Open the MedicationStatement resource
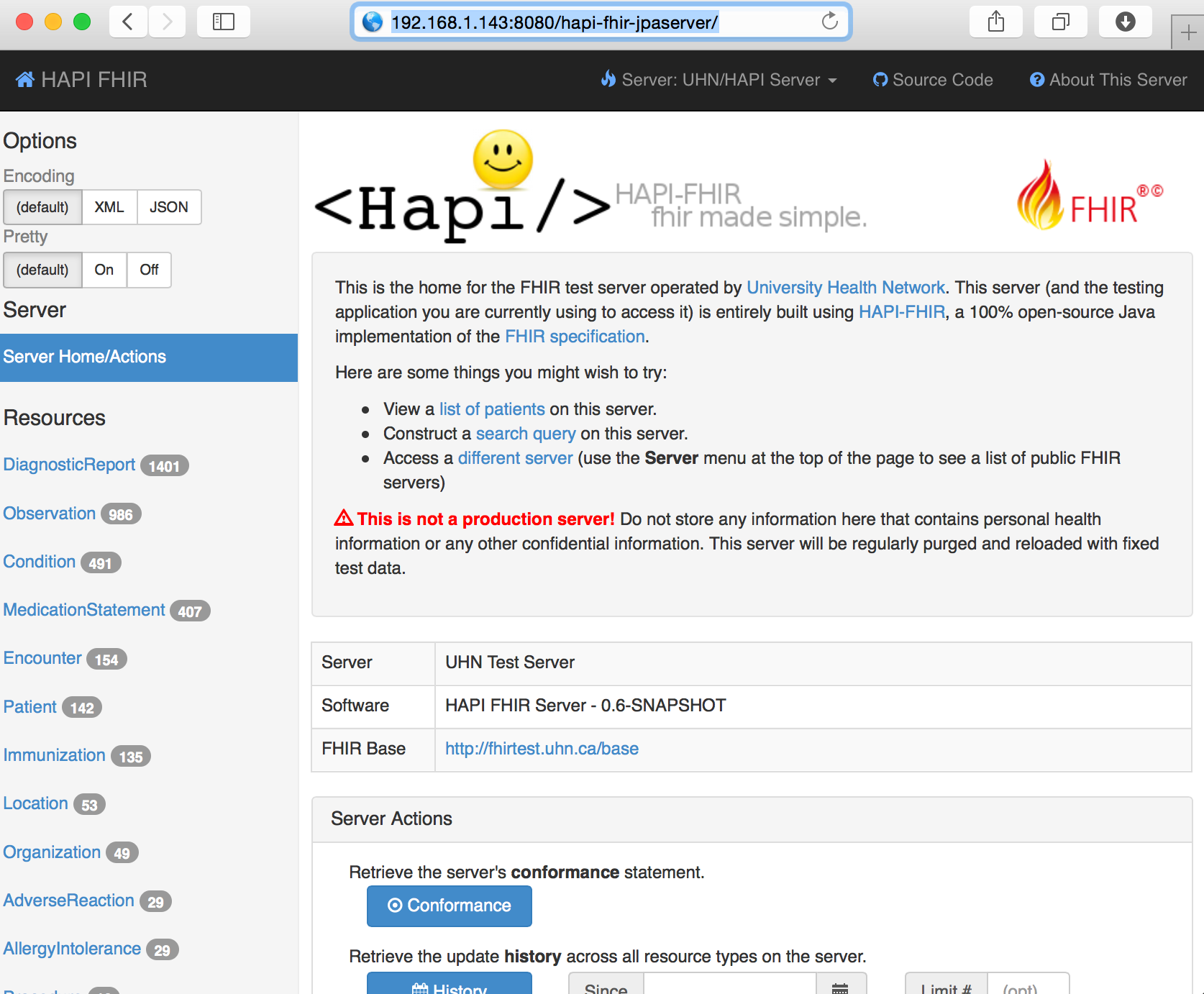Image resolution: width=1204 pixels, height=994 pixels. (x=84, y=610)
